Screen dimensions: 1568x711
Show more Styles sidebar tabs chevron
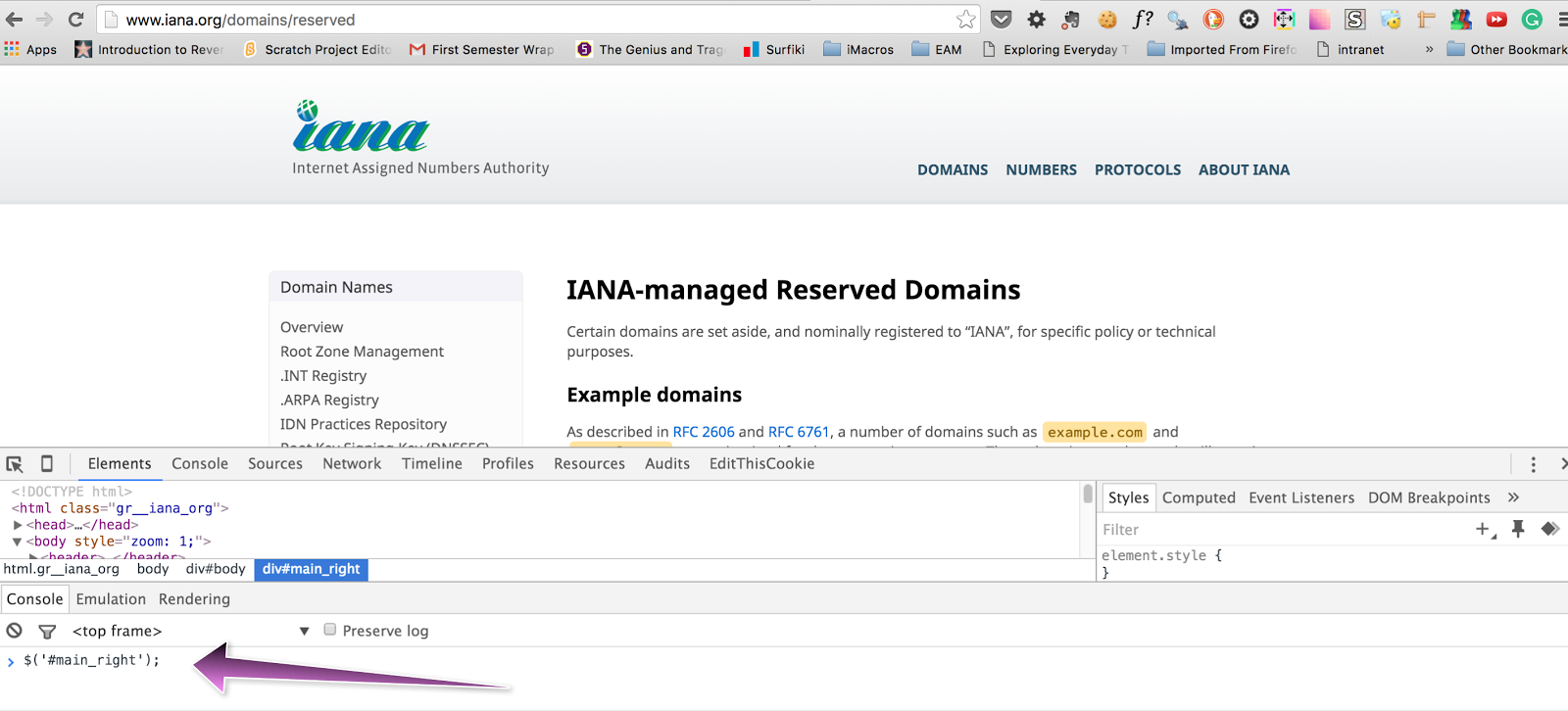point(1513,498)
